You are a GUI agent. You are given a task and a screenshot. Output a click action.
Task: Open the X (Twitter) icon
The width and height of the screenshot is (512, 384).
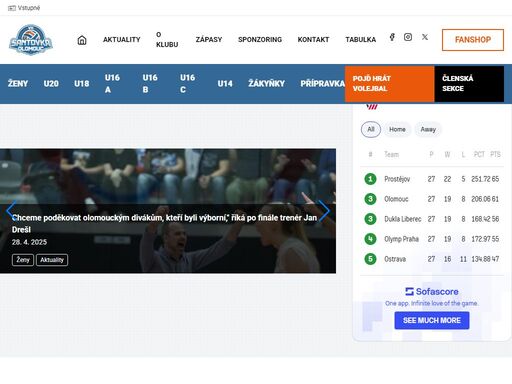(425, 37)
